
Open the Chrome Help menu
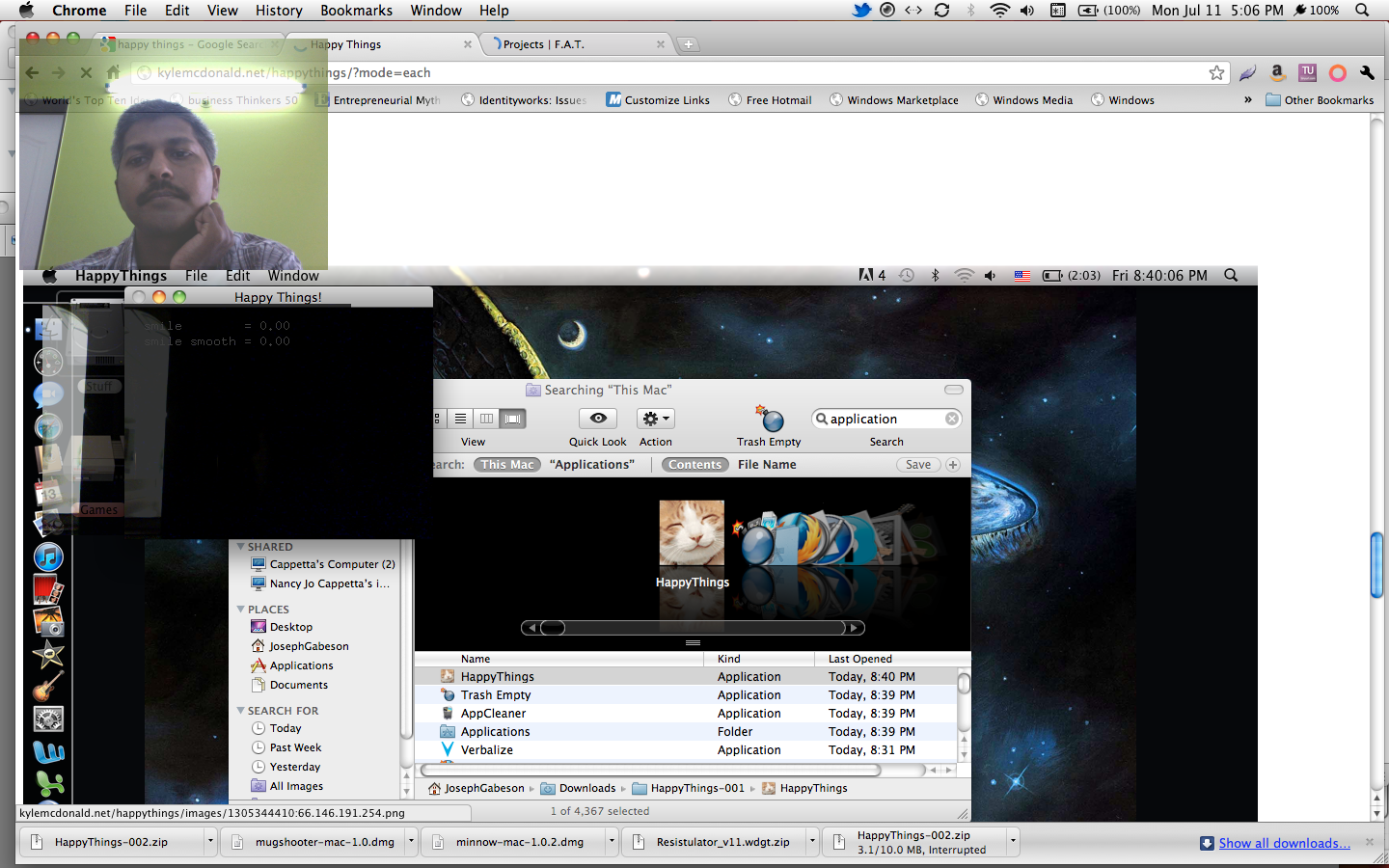(494, 10)
